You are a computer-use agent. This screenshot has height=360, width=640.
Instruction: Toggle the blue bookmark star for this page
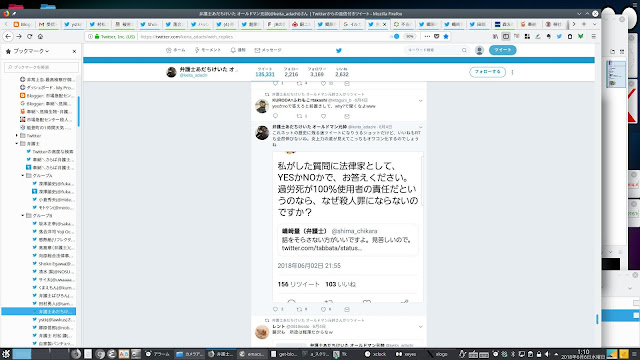pyautogui.click(x=446, y=36)
